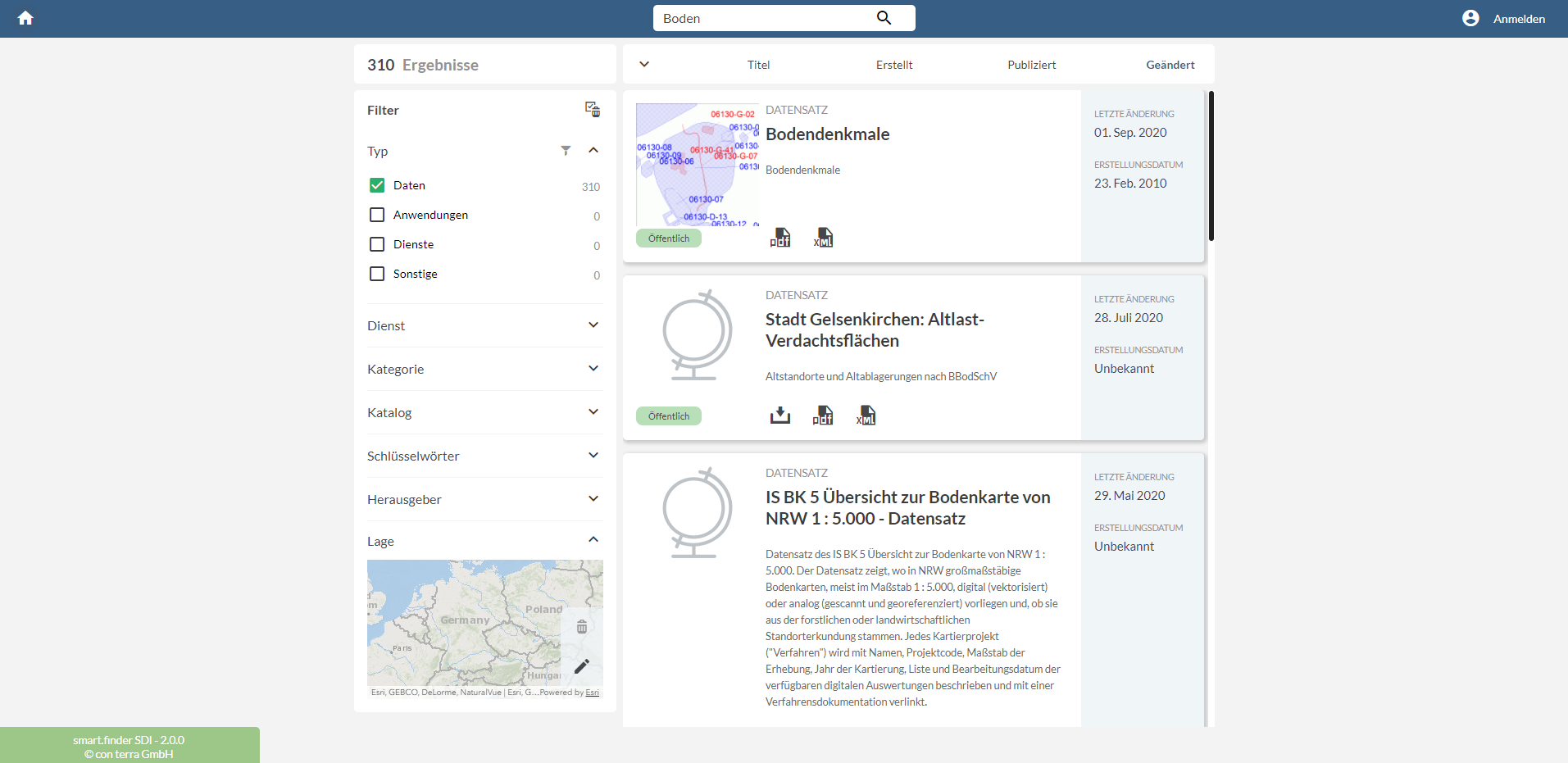Check the Dienste type checkbox
Viewport: 1568px width, 763px height.
[x=377, y=244]
